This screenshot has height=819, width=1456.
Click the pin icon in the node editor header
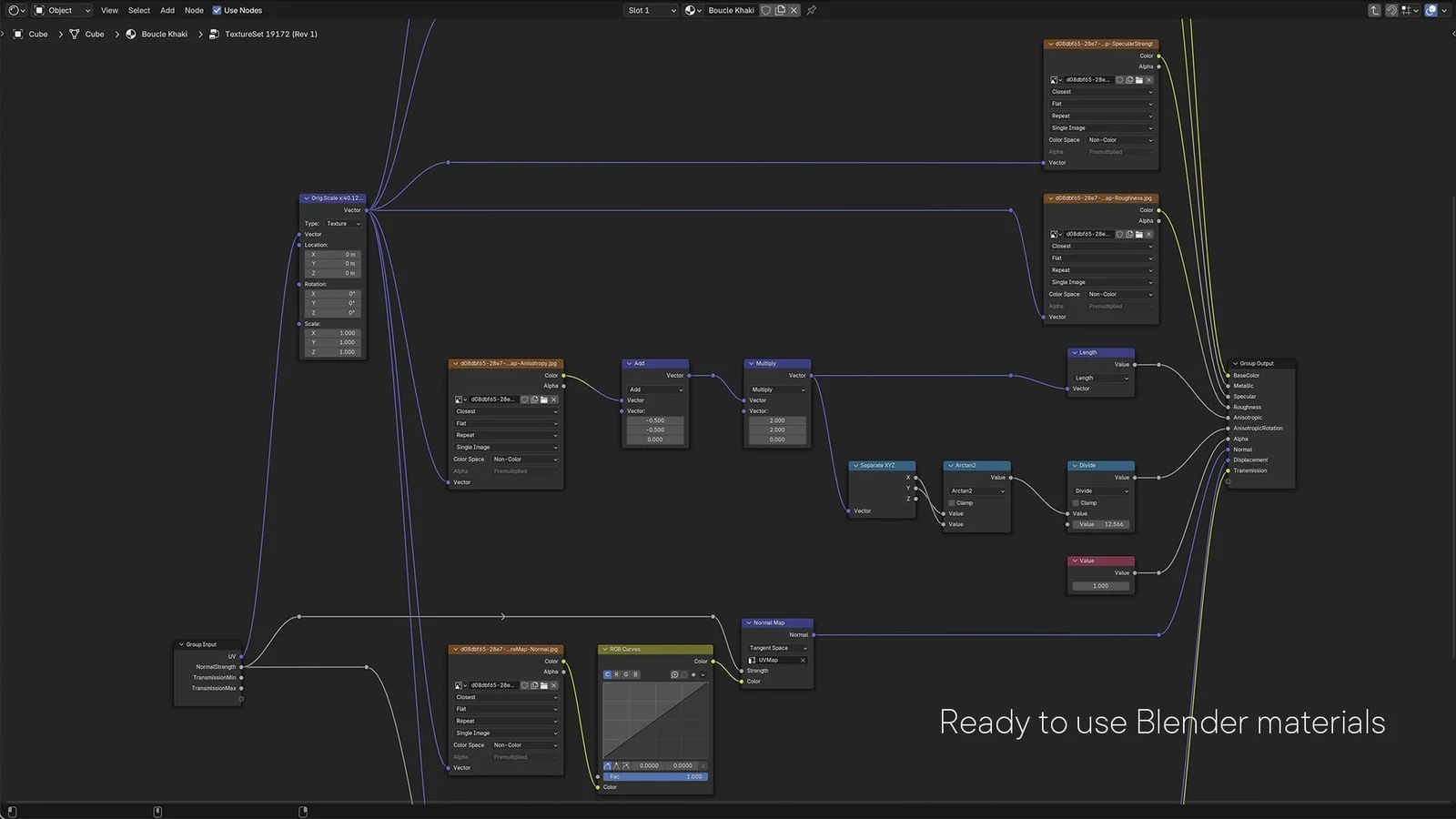point(810,10)
